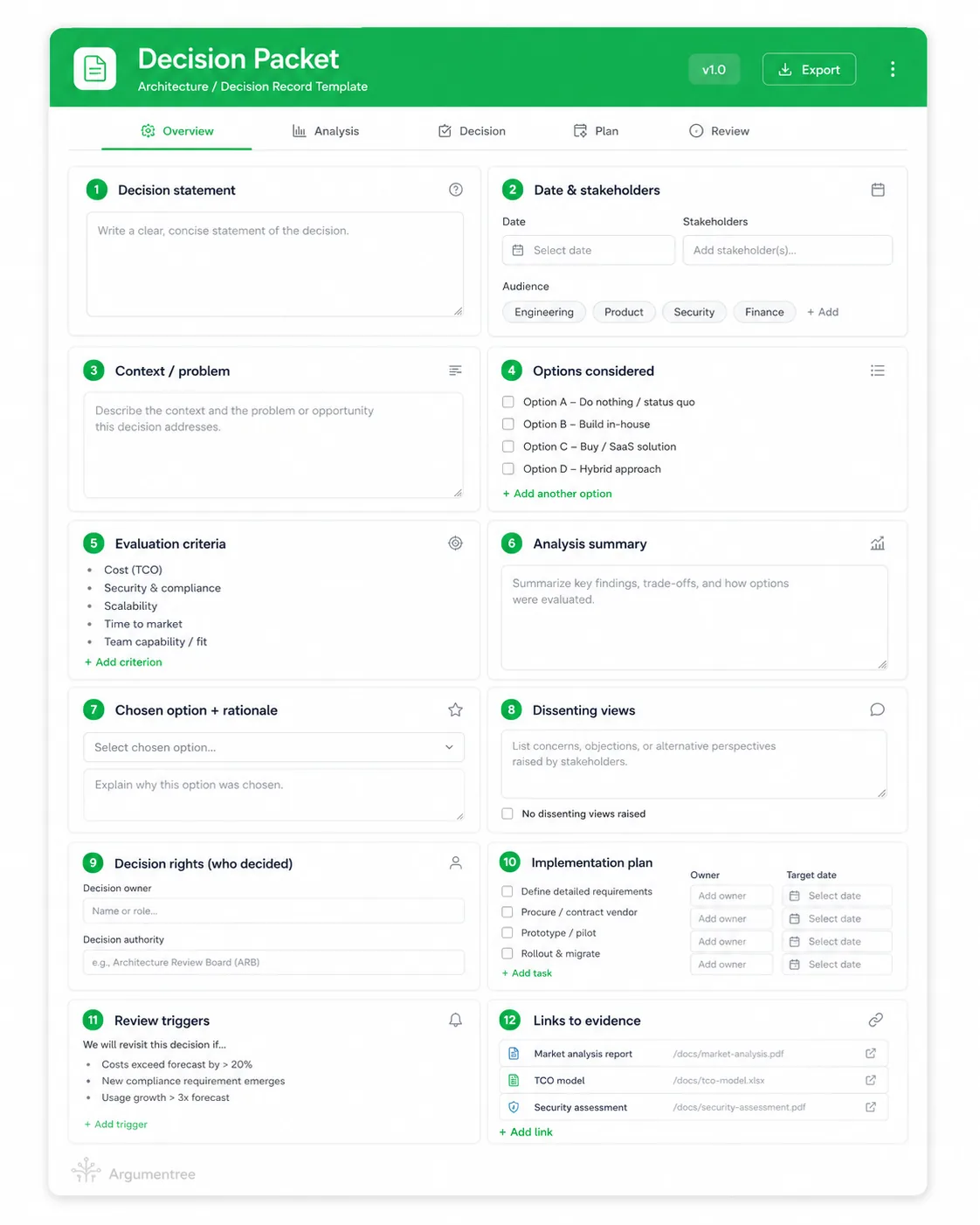Open the three-dot more menu in header
Screen dimensions: 980x1225
(x=892, y=69)
